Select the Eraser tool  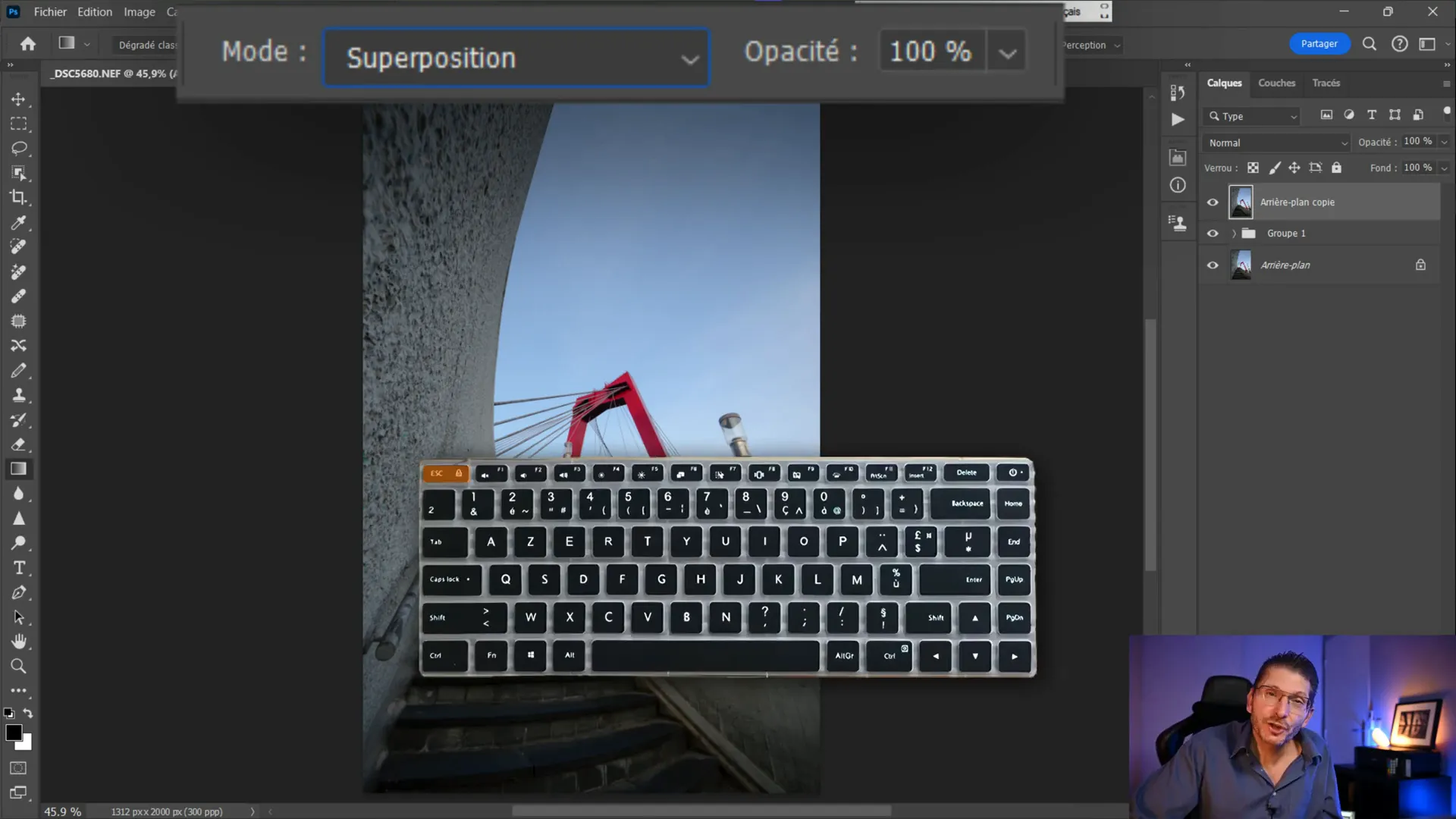(18, 444)
